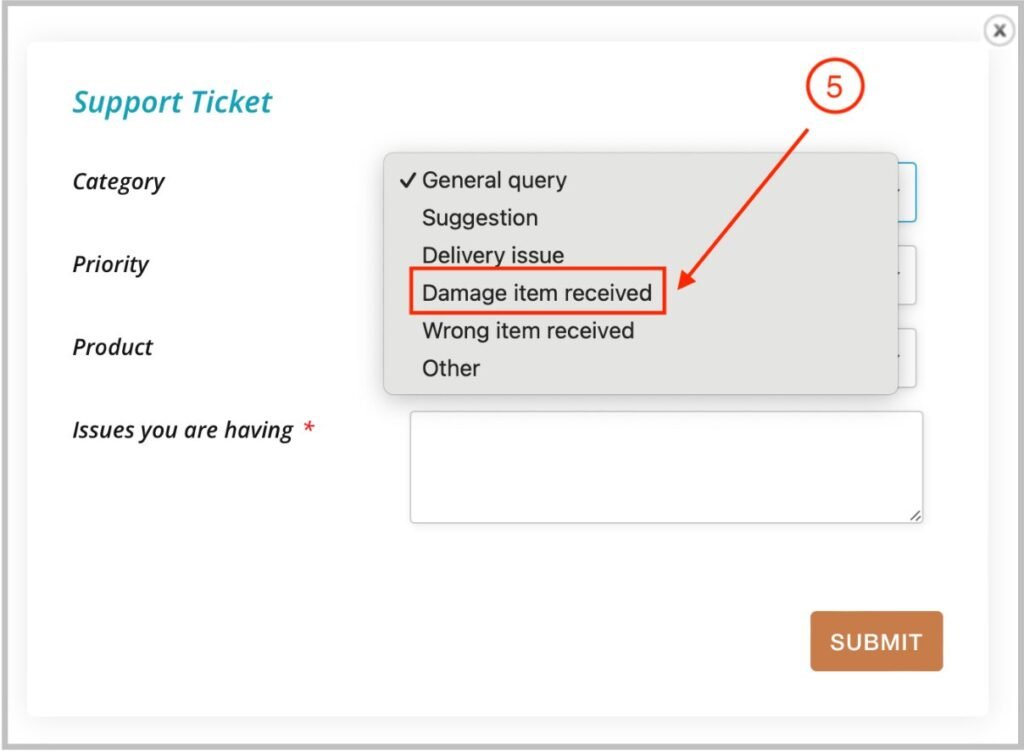This screenshot has width=1024, height=751.
Task: Click the Priority field label
Action: click(x=110, y=265)
